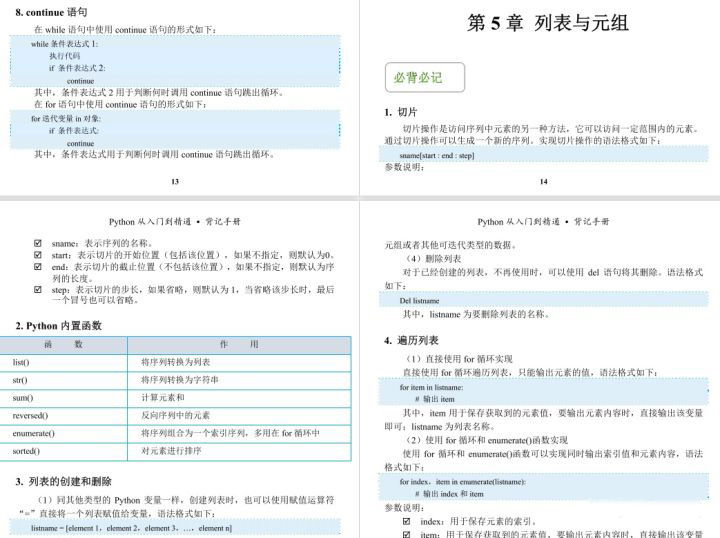Click the heading '2. Python 内置函数'
Image resolution: width=720 pixels, height=538 pixels.
(x=58, y=326)
